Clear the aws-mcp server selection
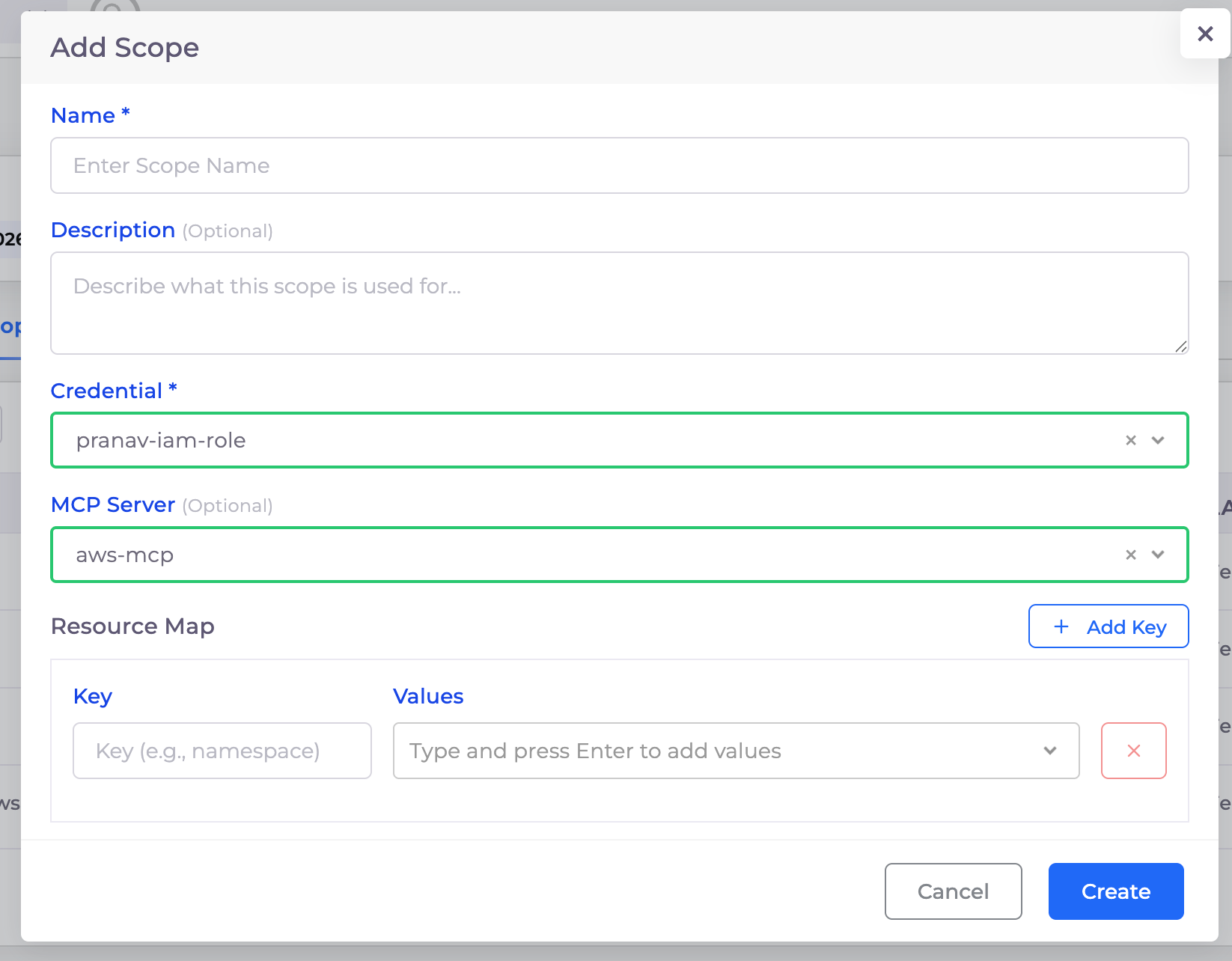 (x=1130, y=555)
